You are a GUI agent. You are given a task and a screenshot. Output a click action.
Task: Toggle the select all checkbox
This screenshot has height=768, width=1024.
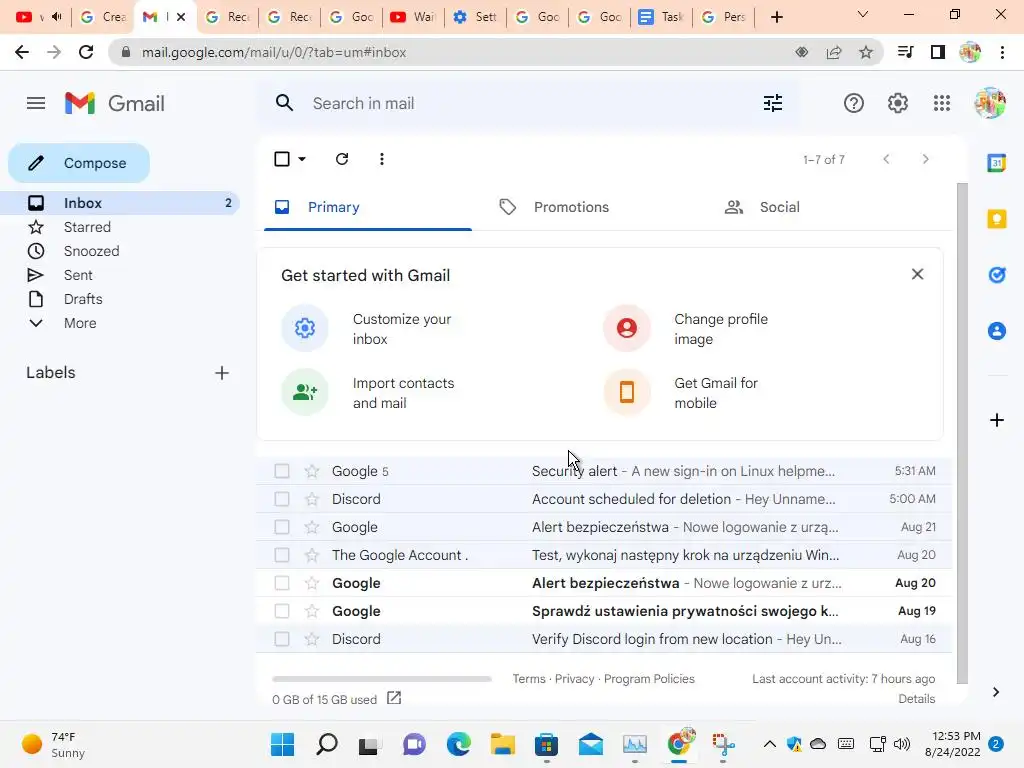click(282, 159)
